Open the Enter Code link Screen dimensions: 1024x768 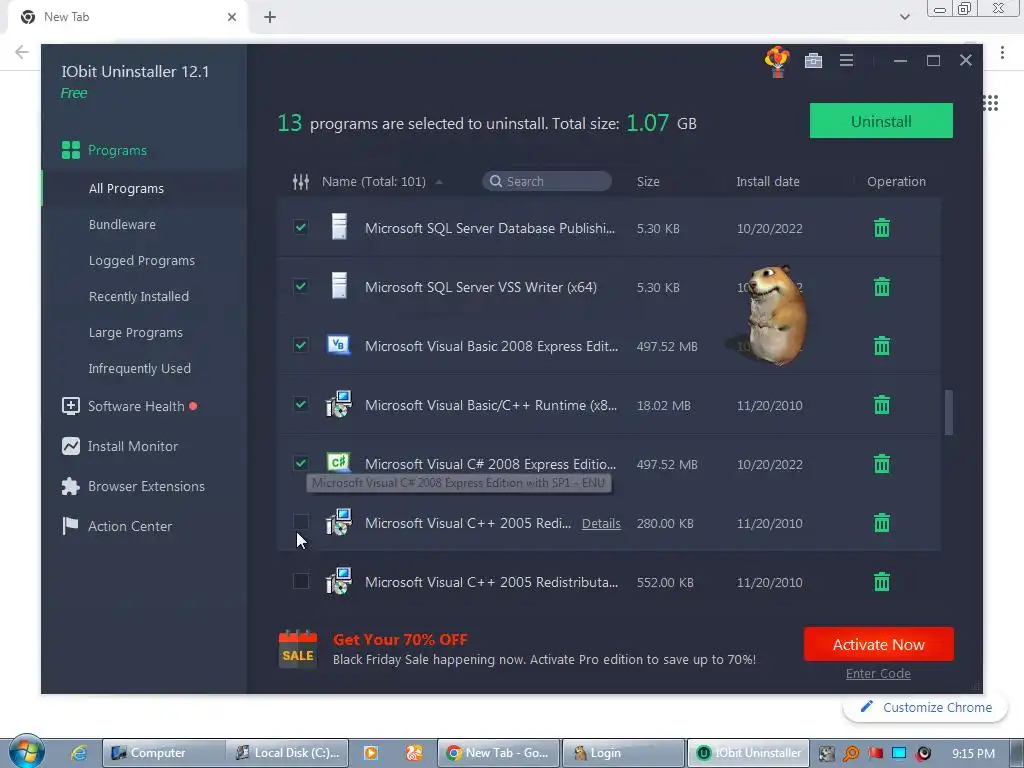click(x=878, y=673)
